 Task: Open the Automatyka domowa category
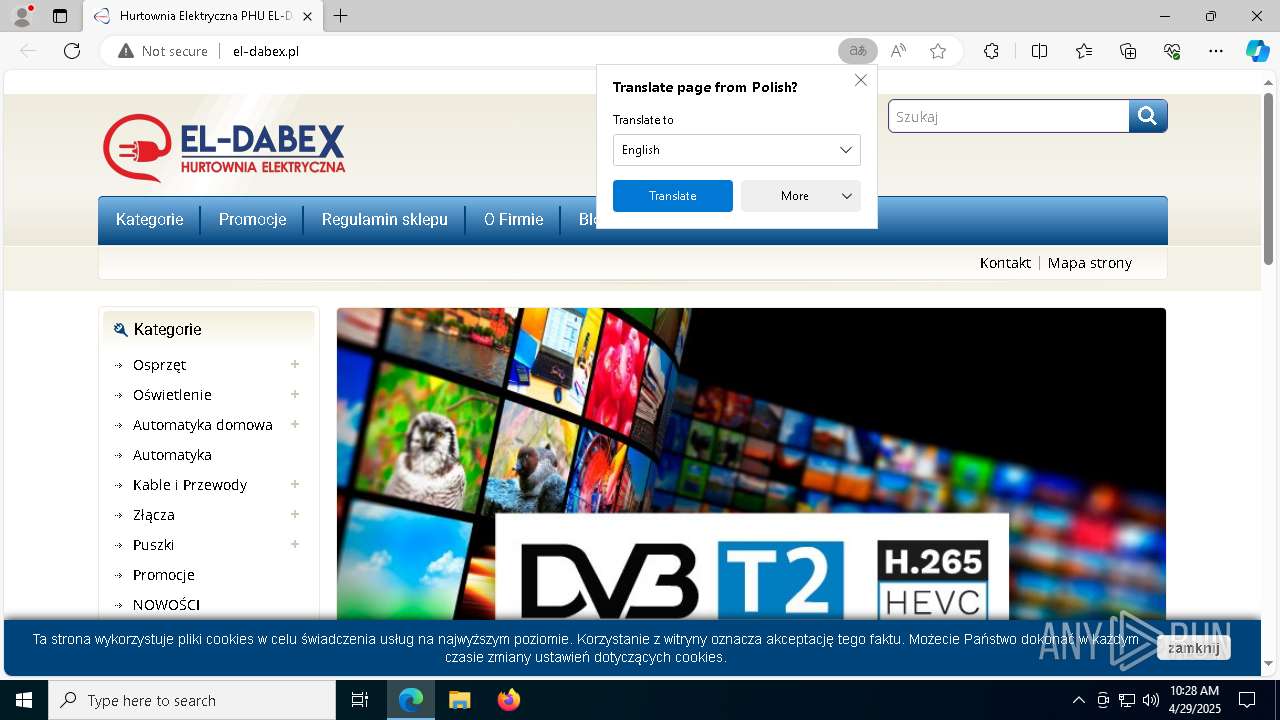203,425
